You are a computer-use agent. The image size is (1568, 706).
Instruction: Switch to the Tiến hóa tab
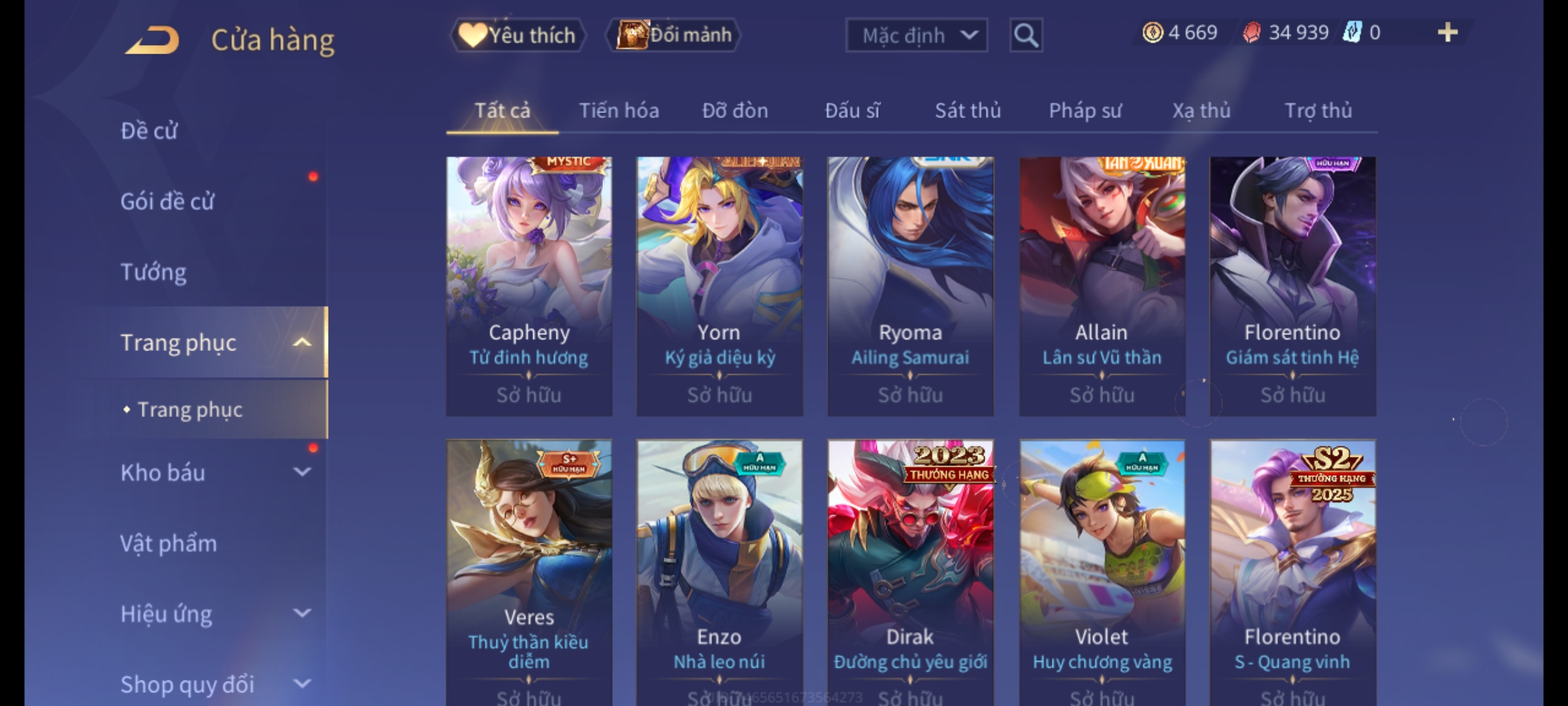click(619, 110)
